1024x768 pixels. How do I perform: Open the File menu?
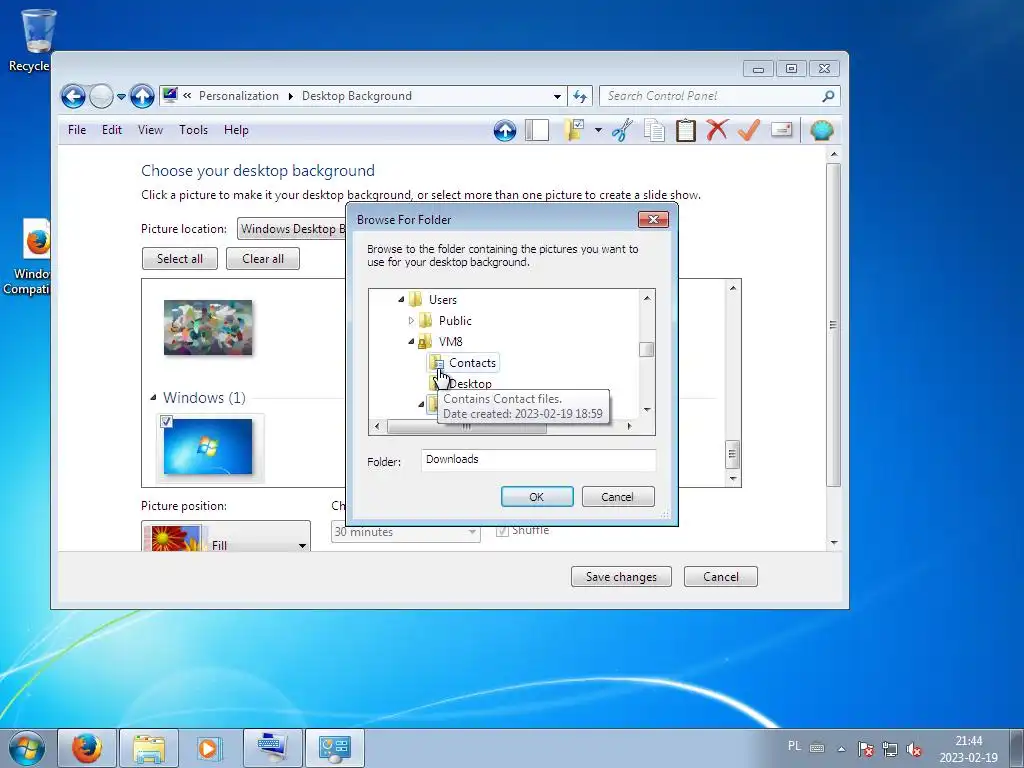pyautogui.click(x=77, y=130)
